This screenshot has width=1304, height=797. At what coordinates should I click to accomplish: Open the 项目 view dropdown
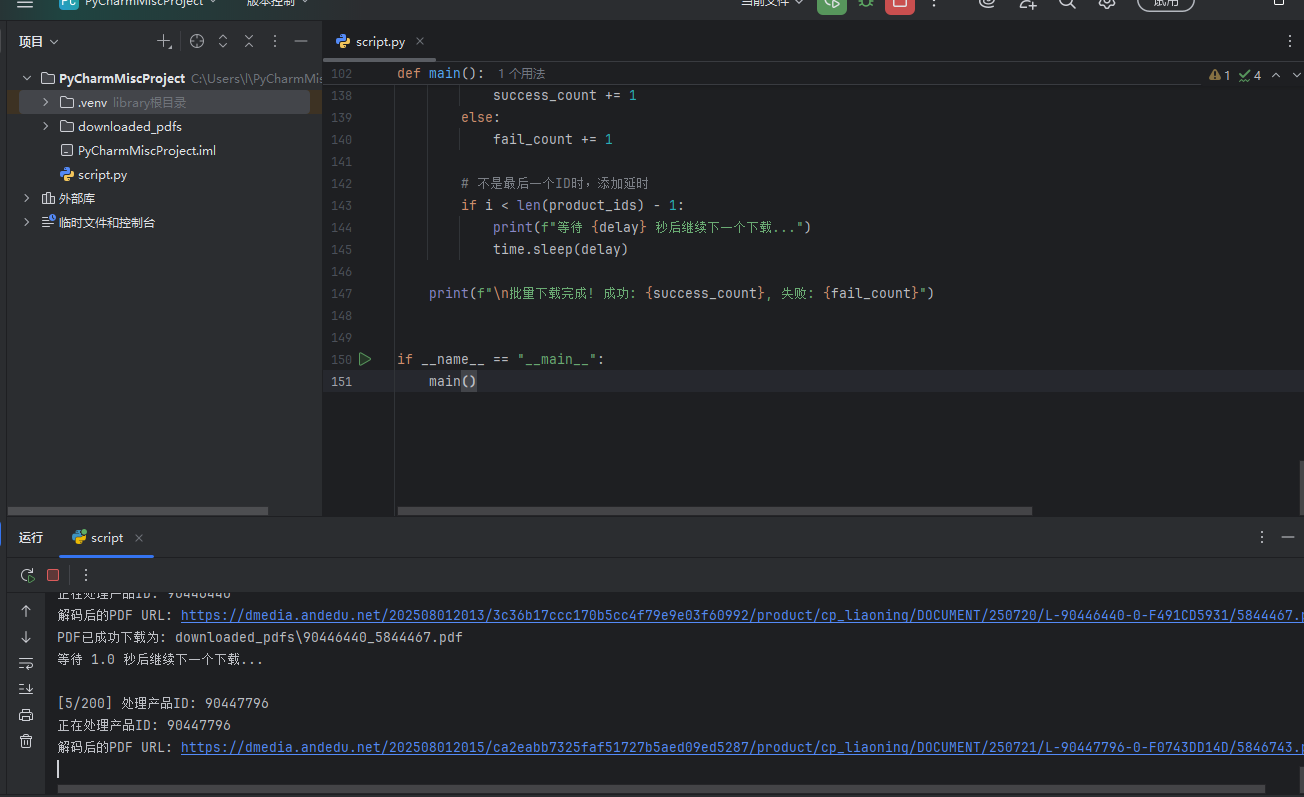(39, 41)
